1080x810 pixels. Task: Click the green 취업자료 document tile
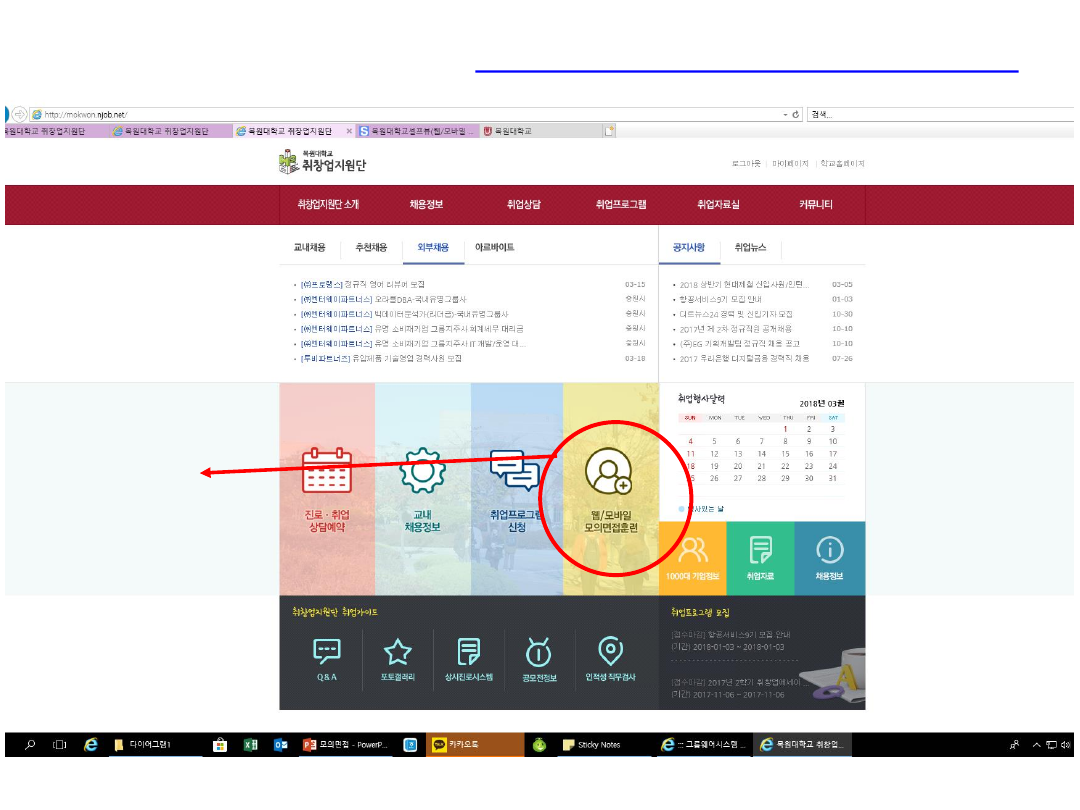click(x=761, y=557)
